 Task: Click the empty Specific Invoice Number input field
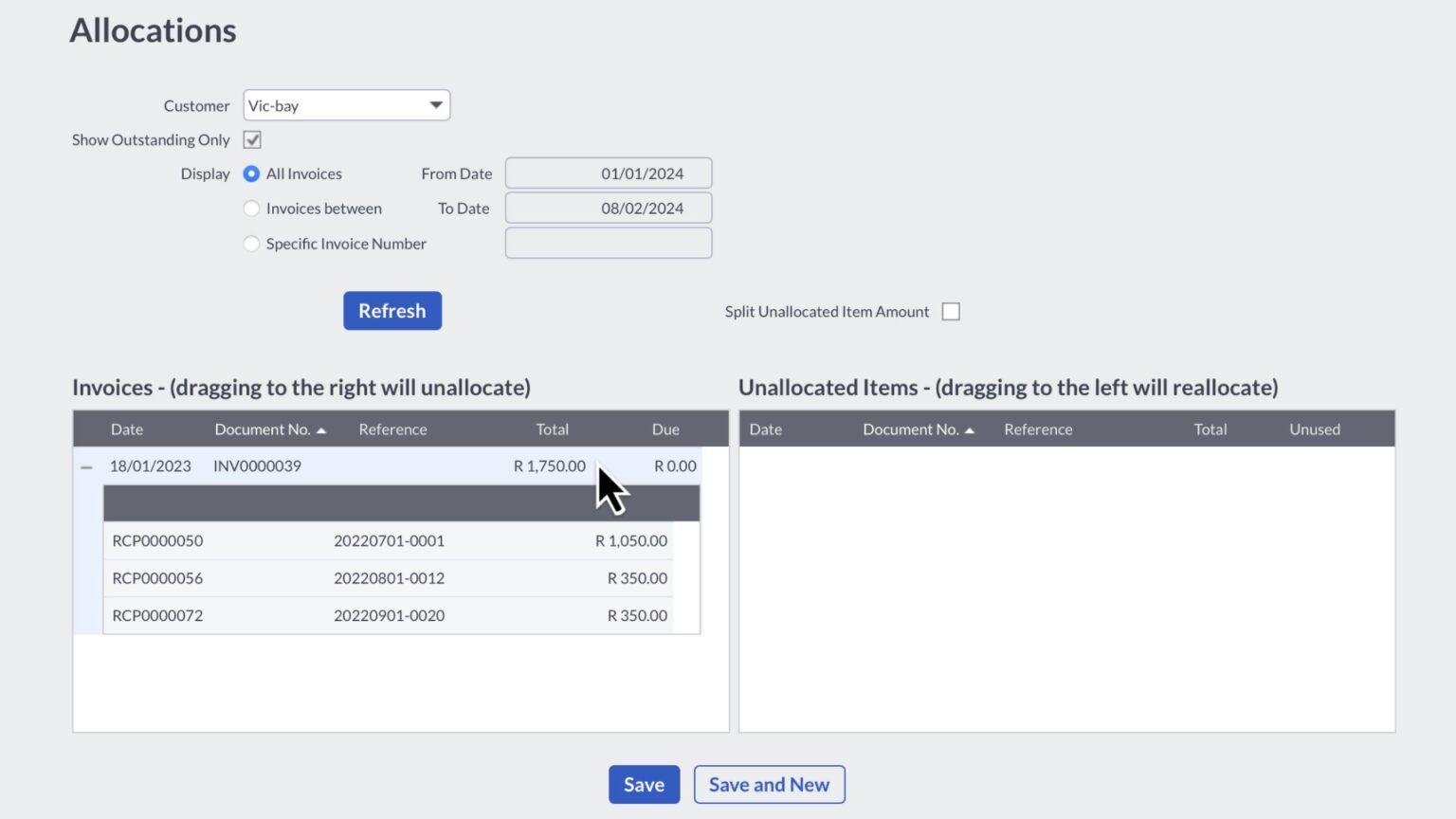point(608,243)
